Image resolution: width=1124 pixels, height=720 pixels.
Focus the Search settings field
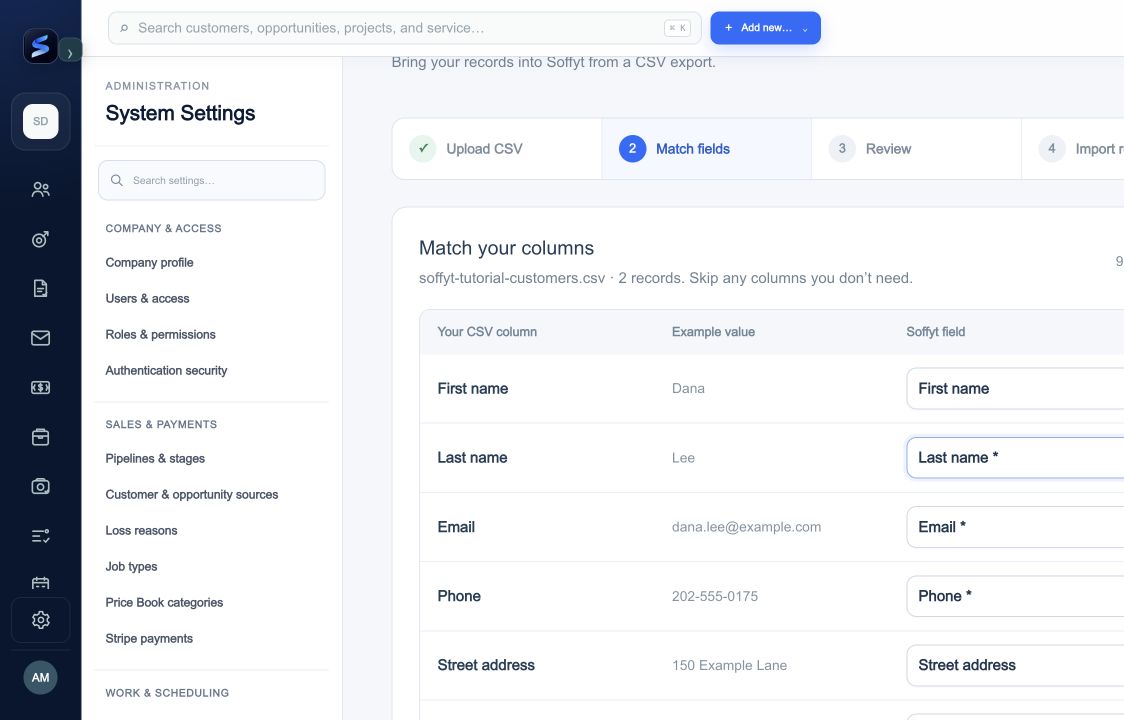click(x=211, y=180)
